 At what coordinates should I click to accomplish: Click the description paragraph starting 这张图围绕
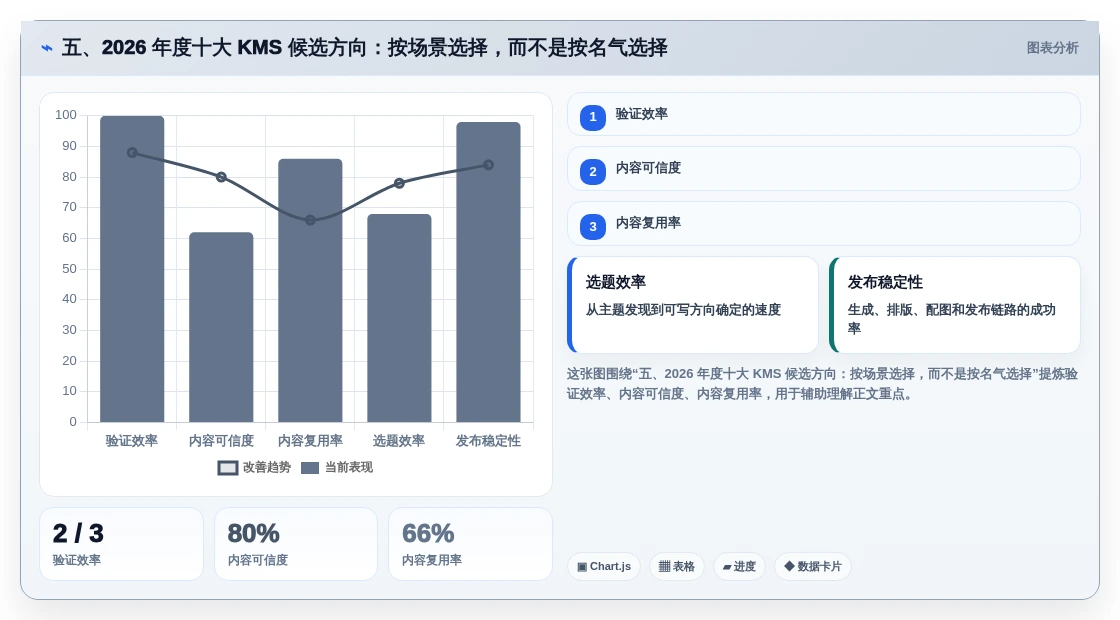[x=822, y=384]
